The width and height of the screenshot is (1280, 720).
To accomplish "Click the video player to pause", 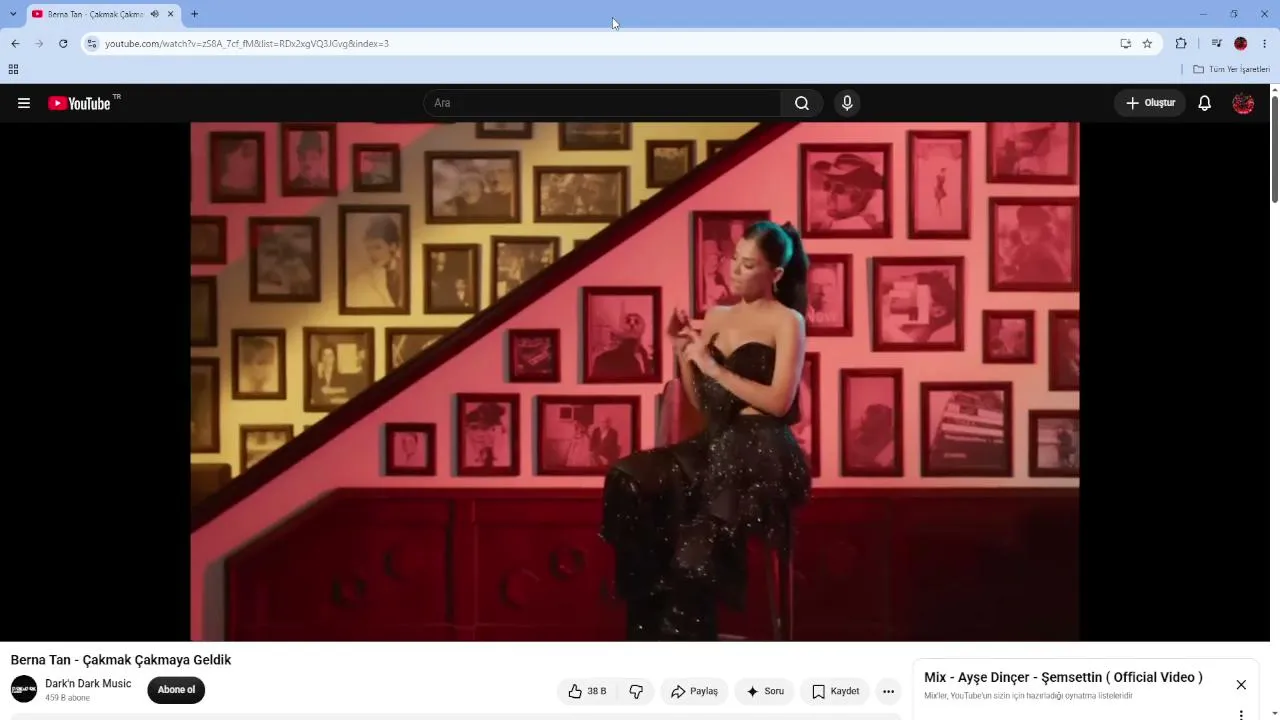I will coord(635,381).
